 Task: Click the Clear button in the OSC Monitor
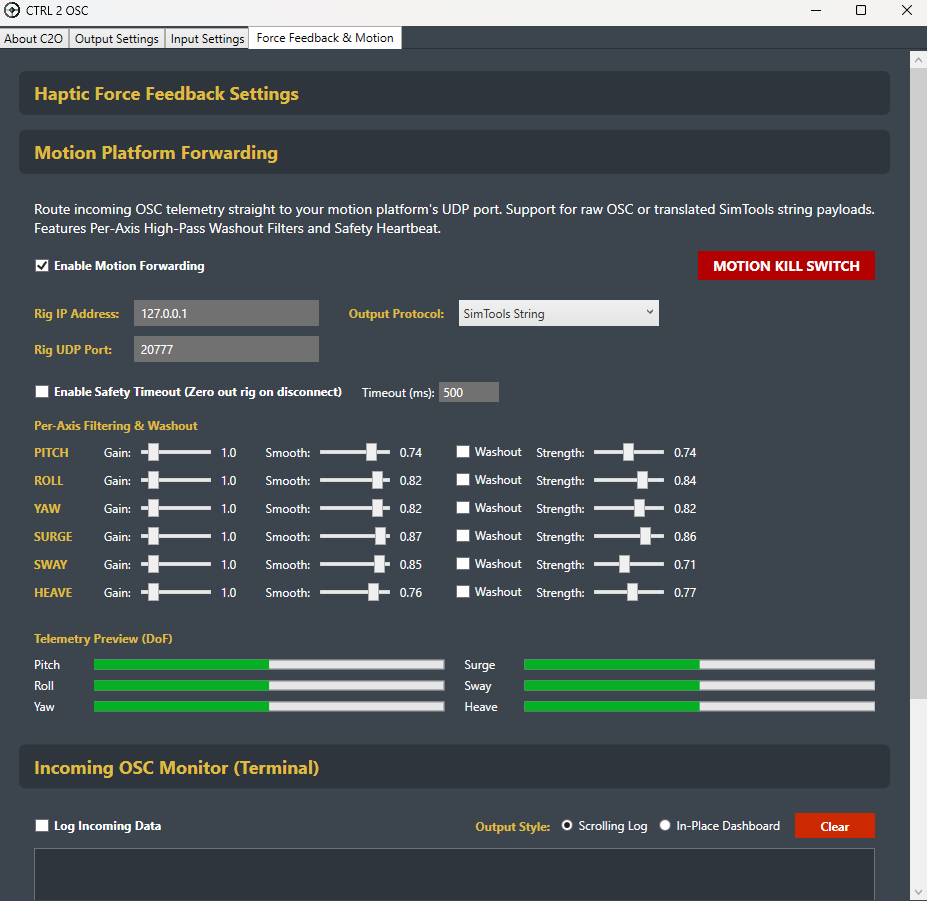[x=834, y=825]
